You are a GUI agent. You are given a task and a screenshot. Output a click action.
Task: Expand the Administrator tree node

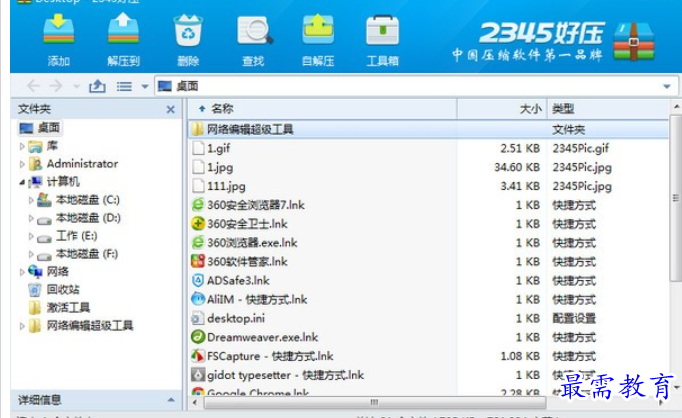coord(22,164)
